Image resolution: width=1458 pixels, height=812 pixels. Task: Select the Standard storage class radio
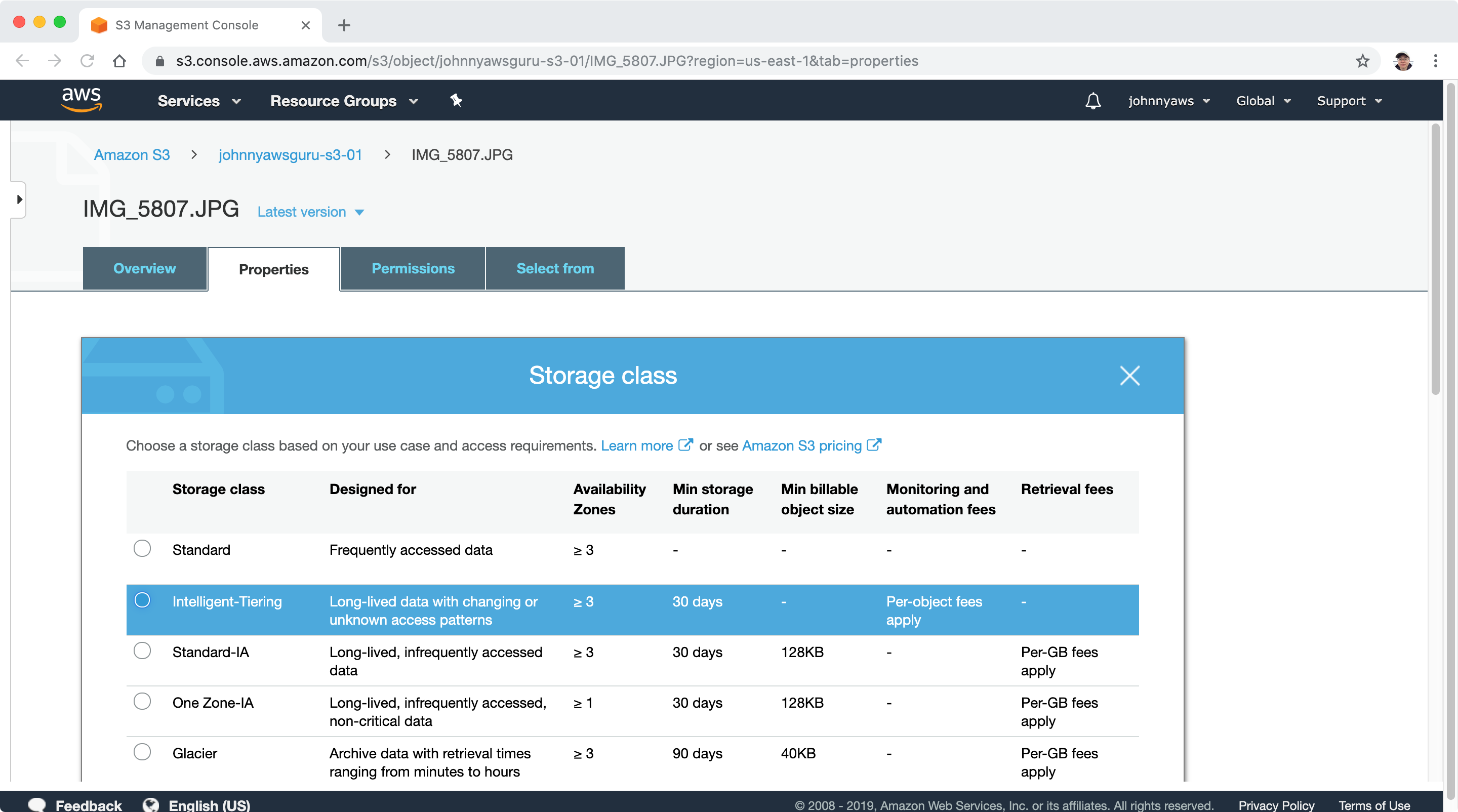142,548
